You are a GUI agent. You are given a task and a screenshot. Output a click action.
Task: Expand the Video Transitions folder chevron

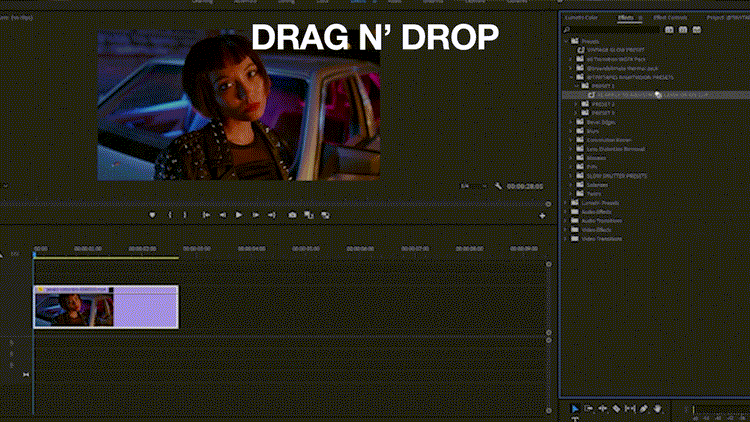566,238
